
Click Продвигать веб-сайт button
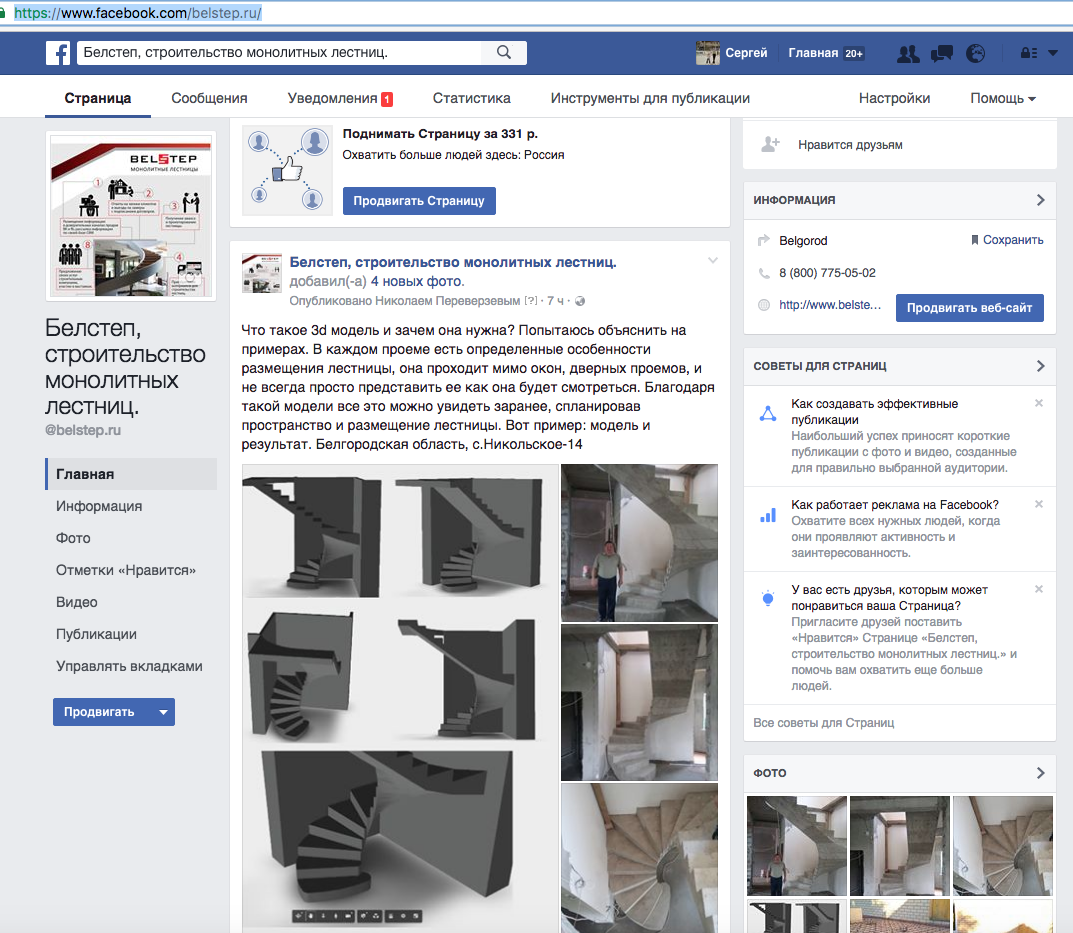(x=969, y=308)
